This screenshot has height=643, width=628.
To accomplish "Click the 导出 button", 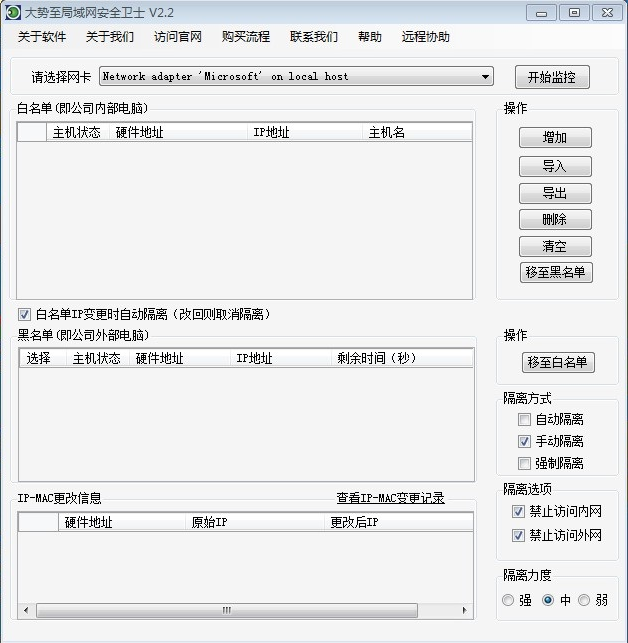I will tap(555, 193).
